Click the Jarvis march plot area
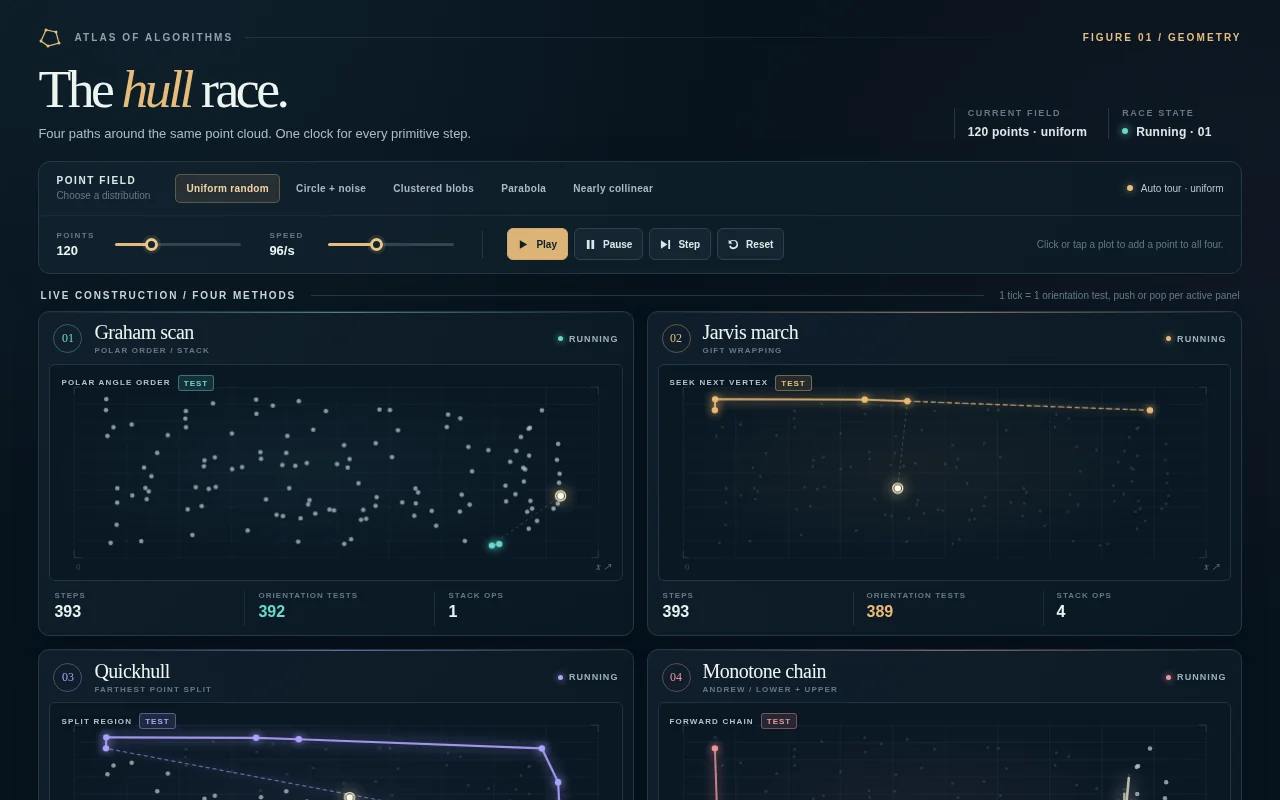 (x=944, y=472)
